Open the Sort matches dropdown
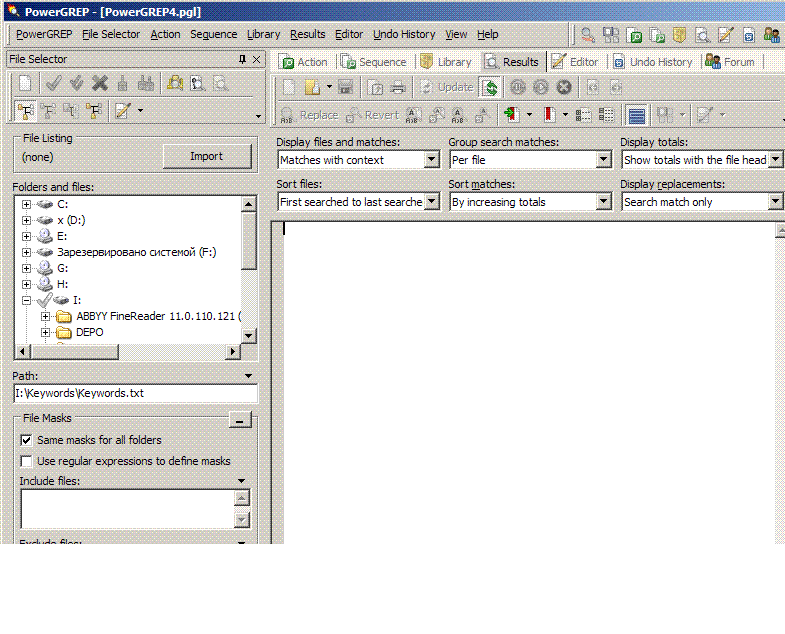This screenshot has width=785, height=634. point(604,202)
